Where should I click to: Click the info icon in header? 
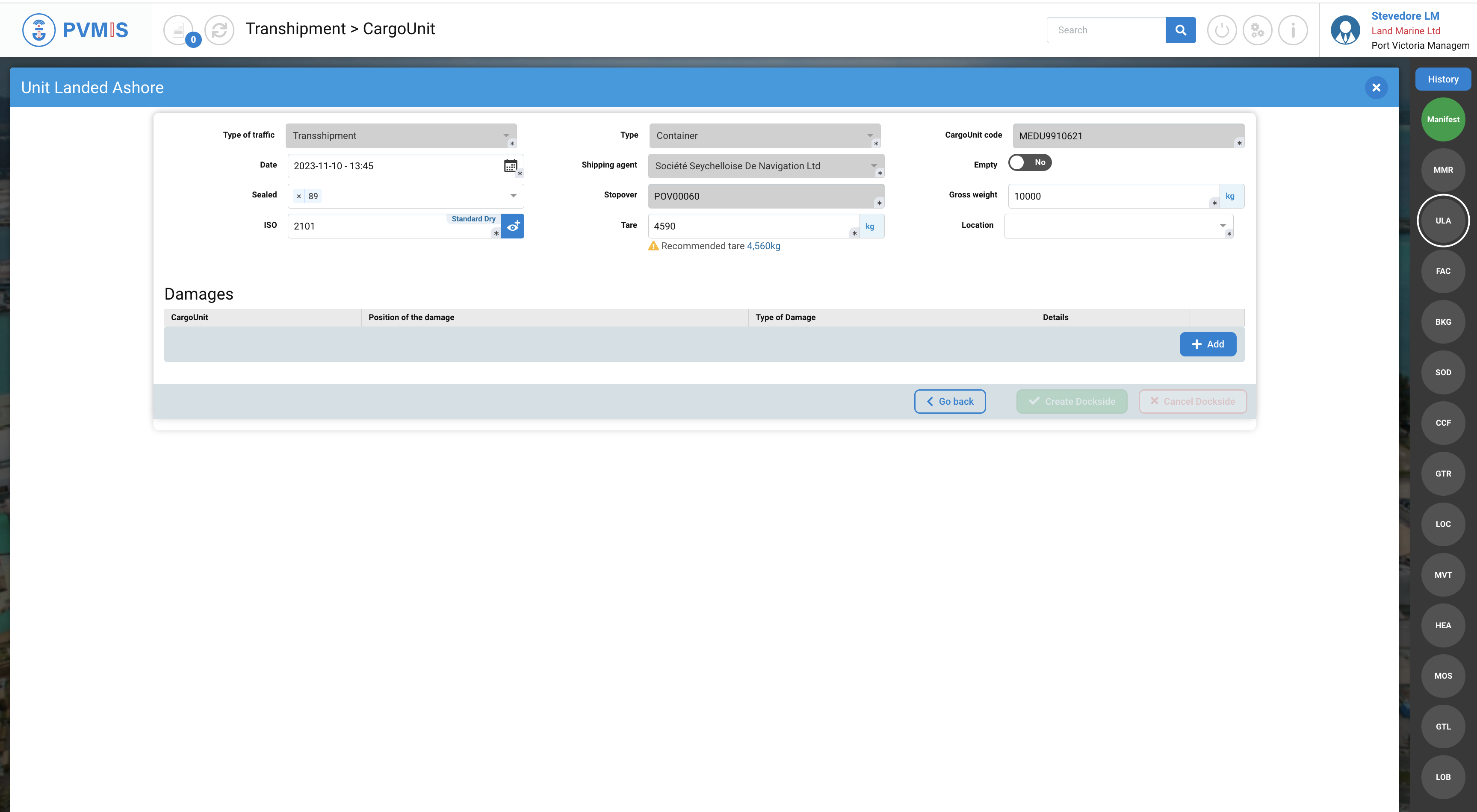coord(1292,30)
